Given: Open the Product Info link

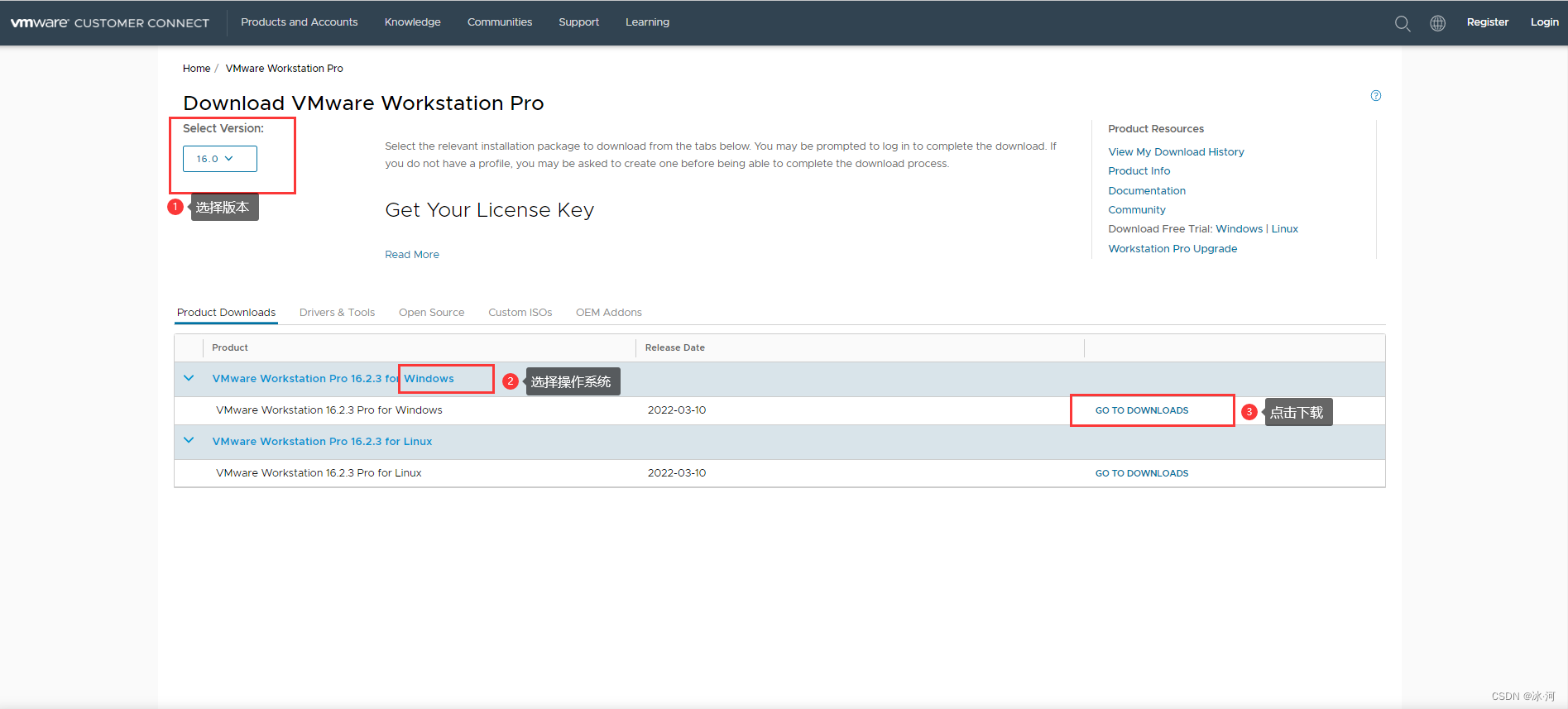Looking at the screenshot, I should [x=1139, y=171].
